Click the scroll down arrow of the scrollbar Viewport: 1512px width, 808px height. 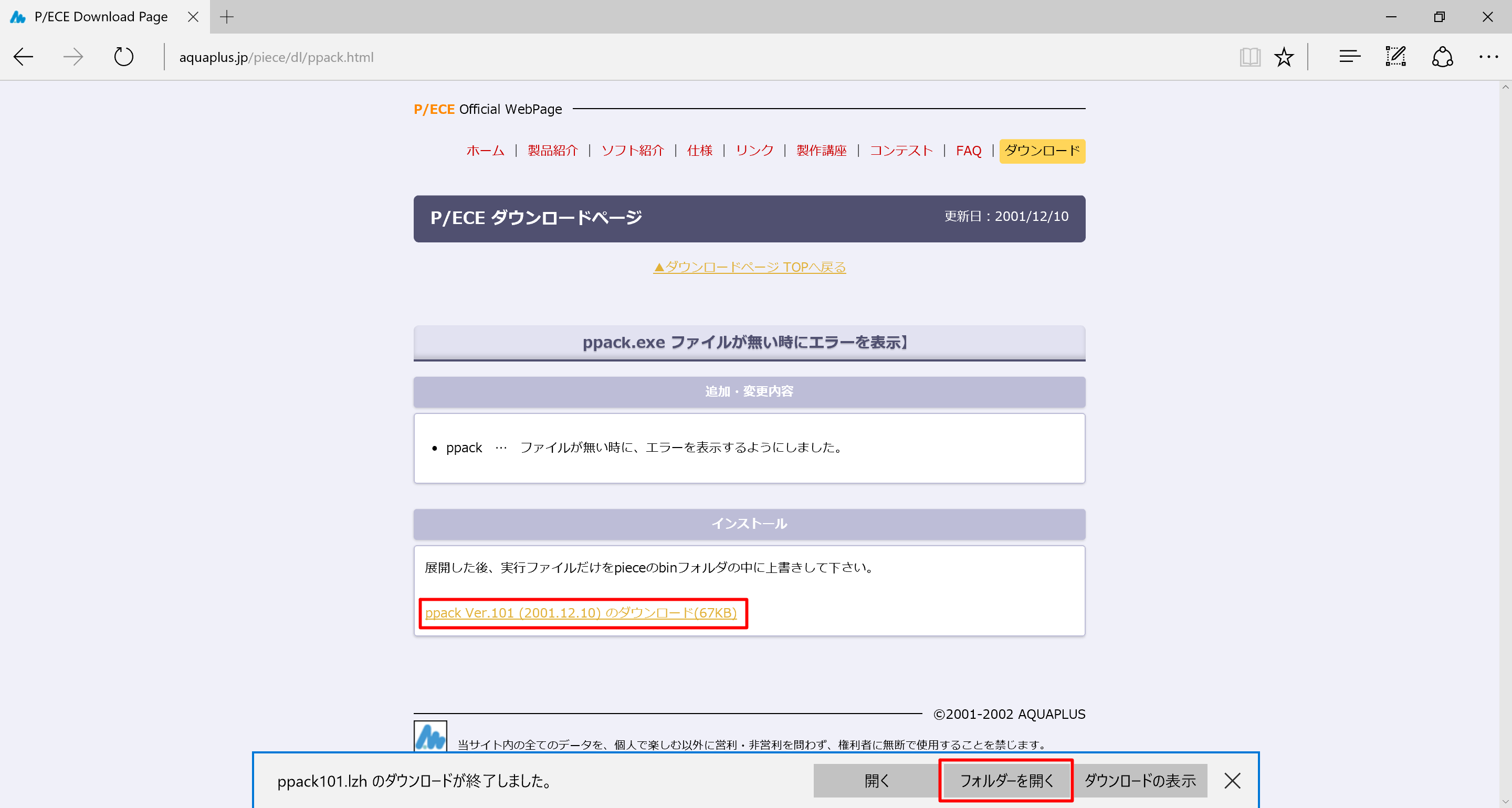click(x=1505, y=802)
